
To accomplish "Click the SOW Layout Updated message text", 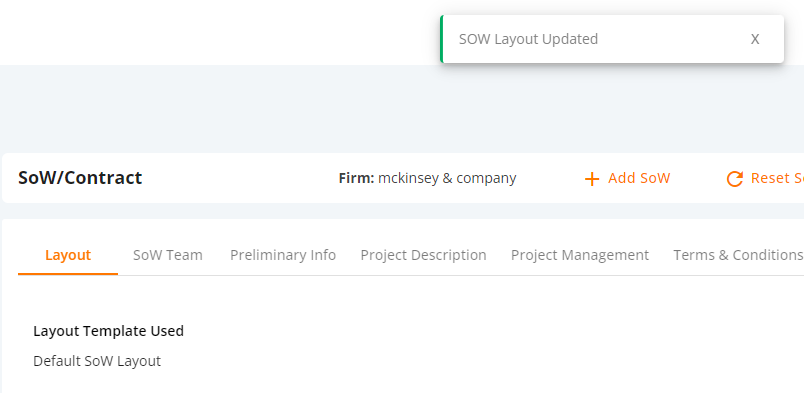I will tap(528, 39).
